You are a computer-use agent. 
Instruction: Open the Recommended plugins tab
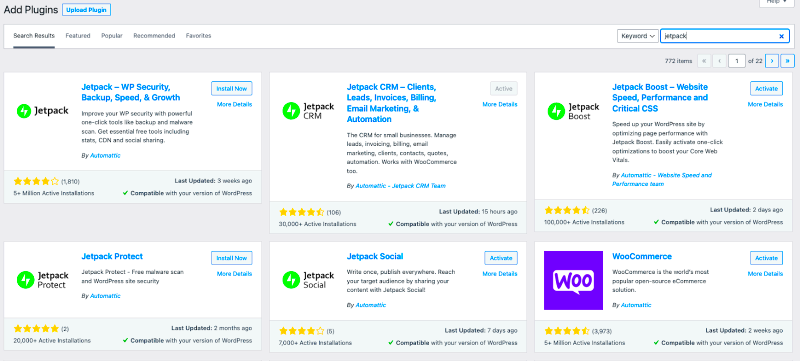tap(154, 36)
